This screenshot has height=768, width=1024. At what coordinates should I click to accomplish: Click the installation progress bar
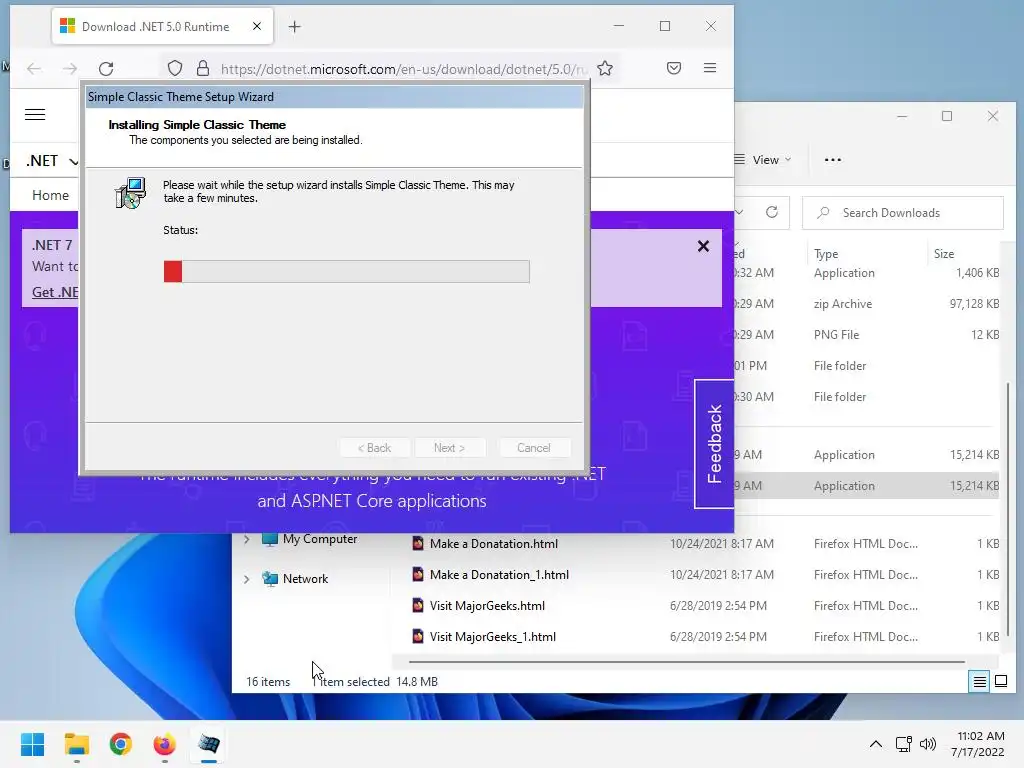tap(346, 272)
